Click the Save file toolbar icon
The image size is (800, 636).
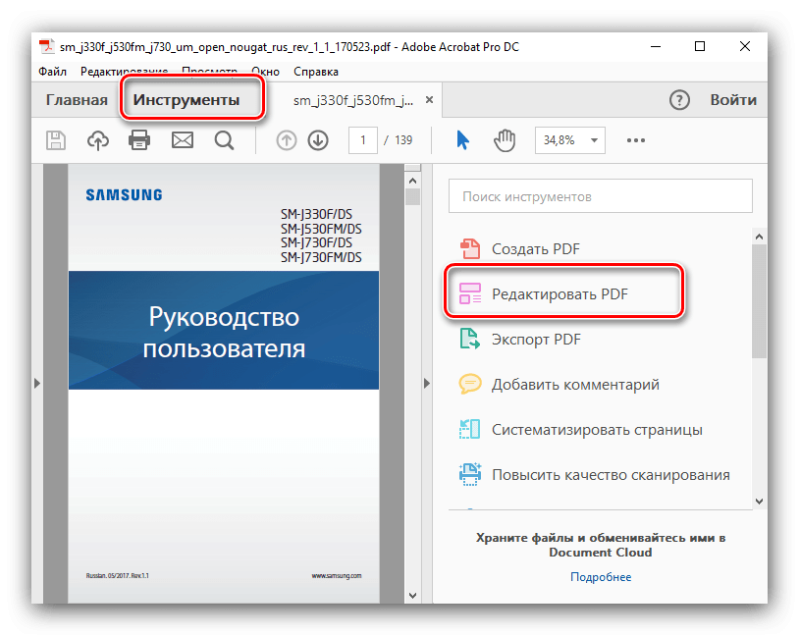[x=56, y=140]
